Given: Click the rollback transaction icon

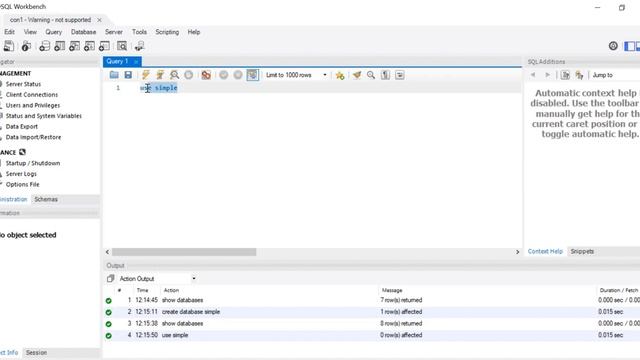Looking at the screenshot, I should pyautogui.click(x=238, y=75).
